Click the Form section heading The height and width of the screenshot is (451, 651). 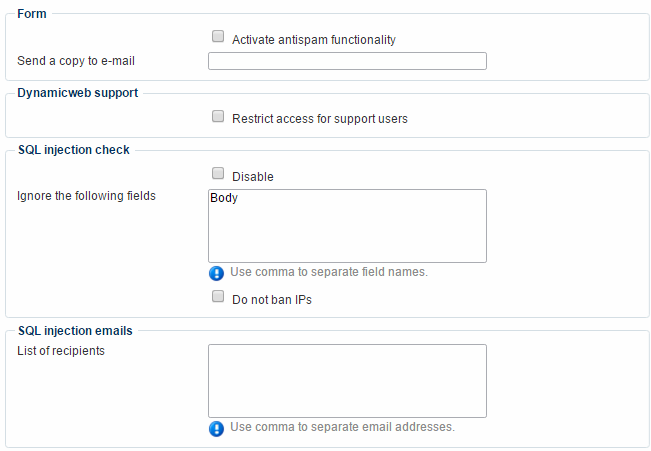pos(32,14)
